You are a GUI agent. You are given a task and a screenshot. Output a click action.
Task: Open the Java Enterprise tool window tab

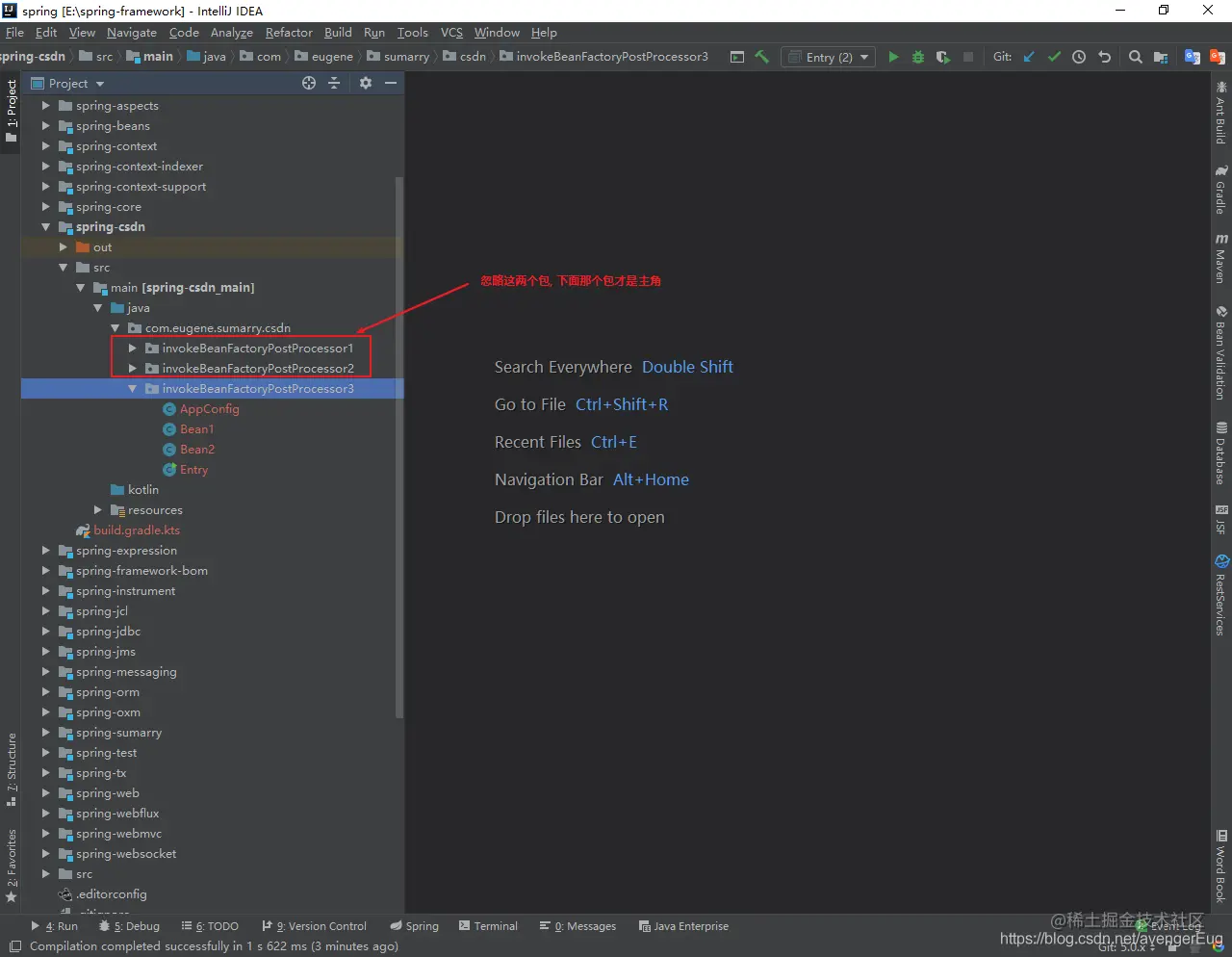(x=683, y=926)
